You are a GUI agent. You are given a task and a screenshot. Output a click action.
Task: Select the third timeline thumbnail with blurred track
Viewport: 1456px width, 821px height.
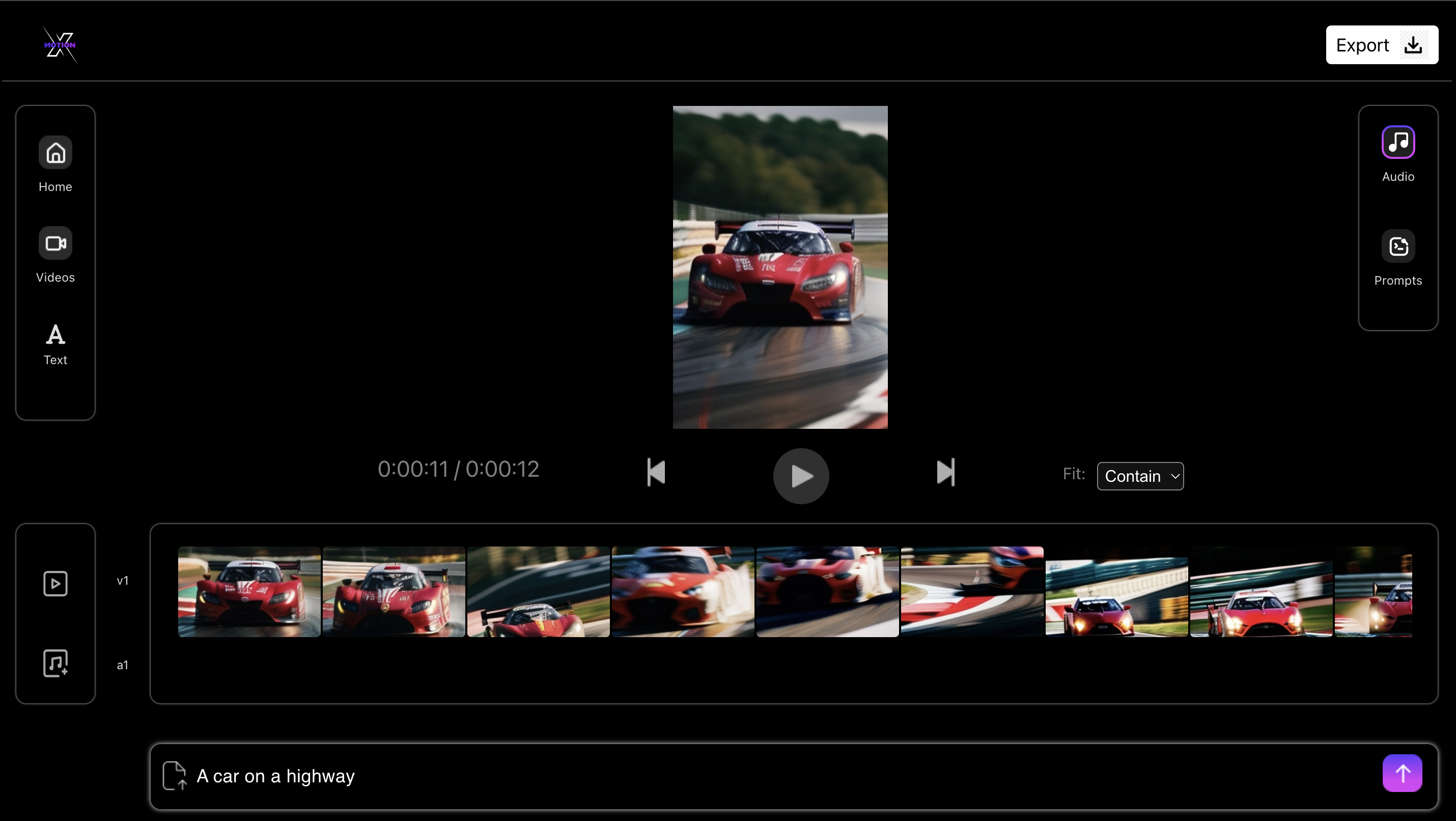pos(538,591)
